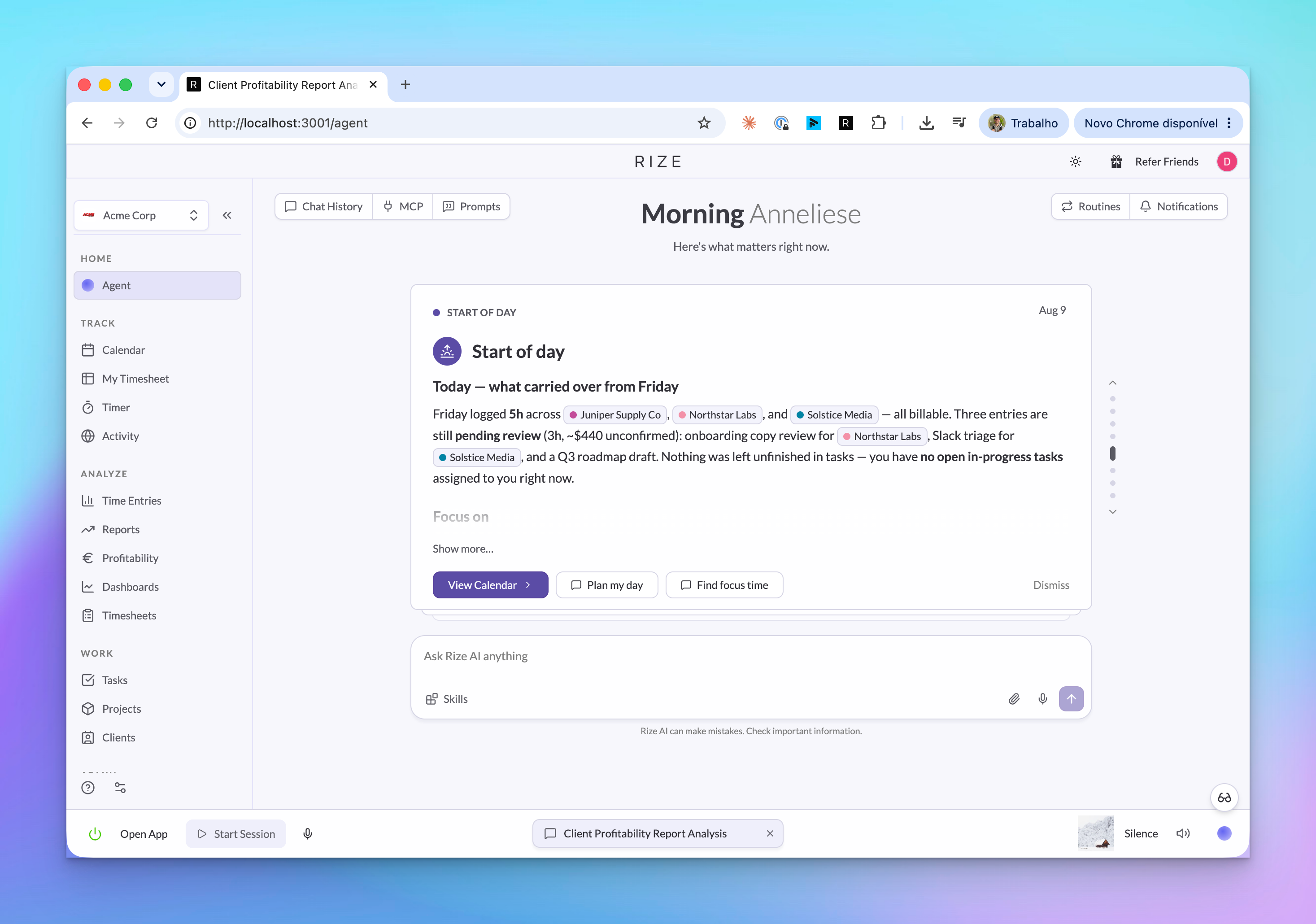Open sidebar settings sliders icon
The height and width of the screenshot is (924, 1316).
tap(120, 788)
